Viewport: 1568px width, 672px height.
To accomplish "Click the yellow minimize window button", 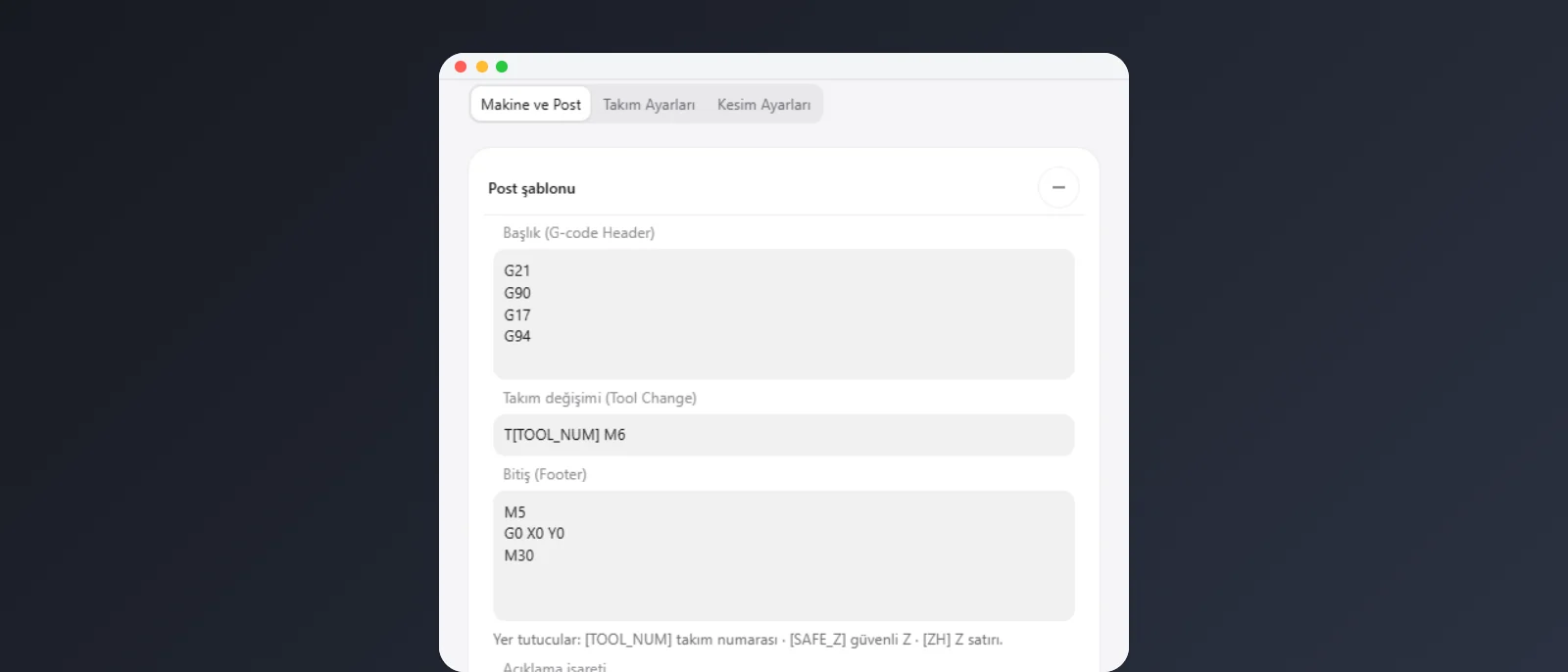I will 481,67.
